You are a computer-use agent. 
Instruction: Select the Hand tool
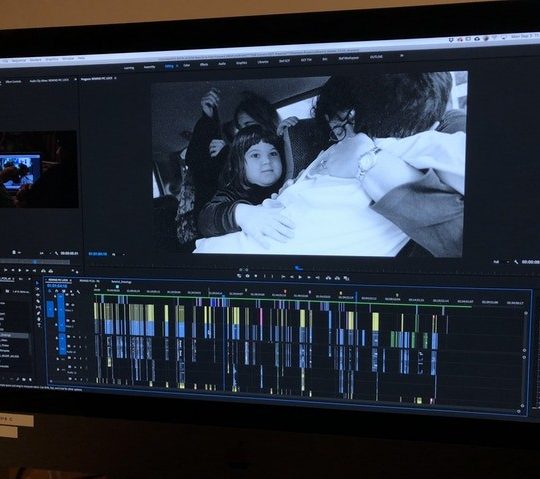pos(38,319)
